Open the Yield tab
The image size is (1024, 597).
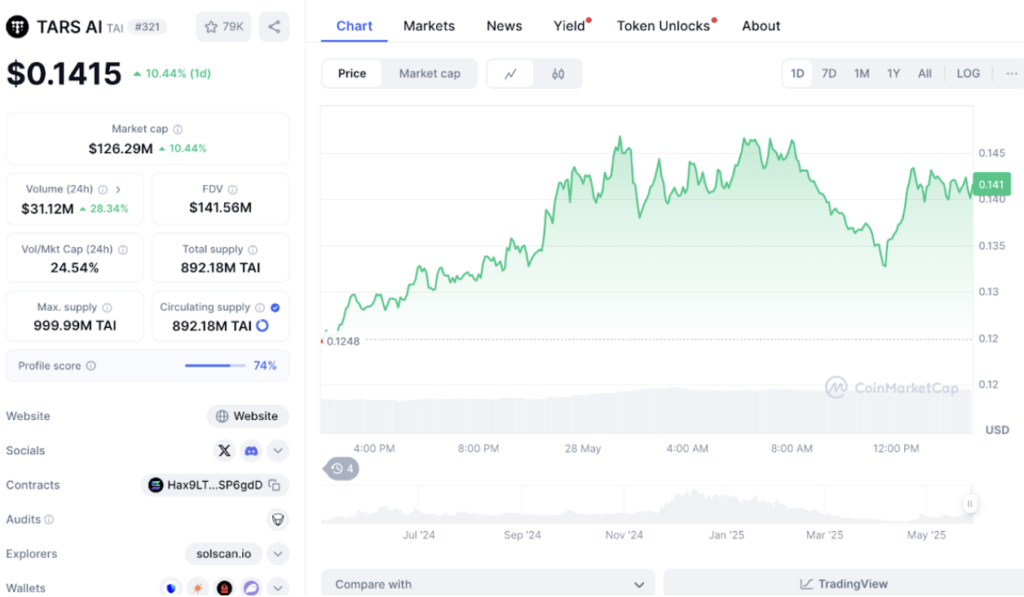[569, 26]
